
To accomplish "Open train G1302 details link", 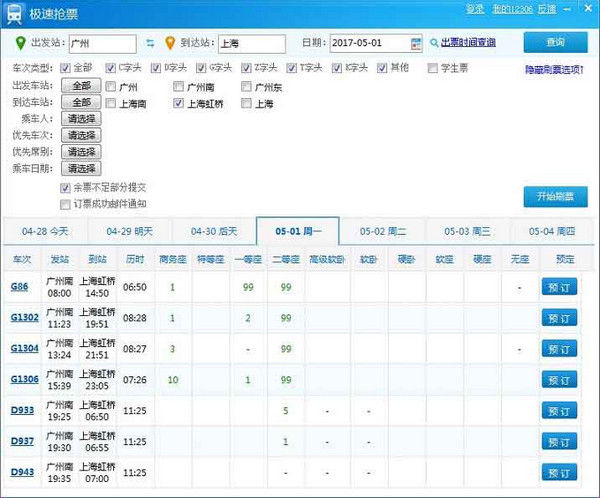I will 24,318.
